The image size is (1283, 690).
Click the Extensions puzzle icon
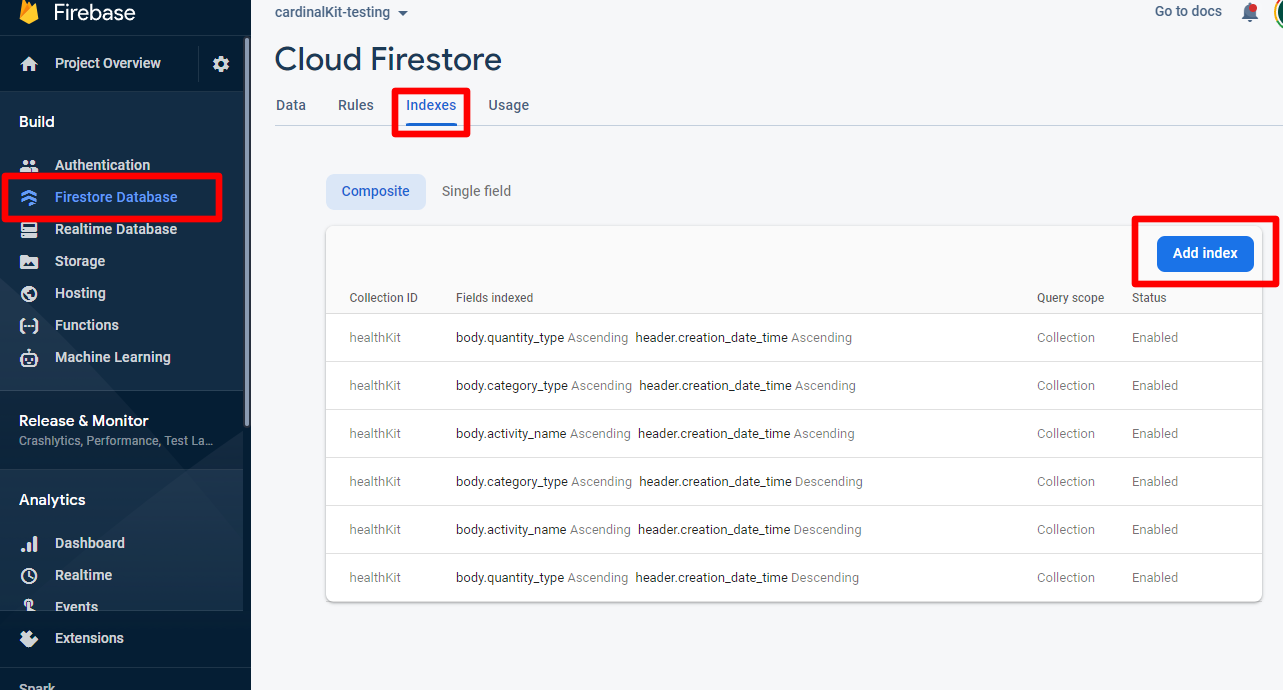[29, 638]
